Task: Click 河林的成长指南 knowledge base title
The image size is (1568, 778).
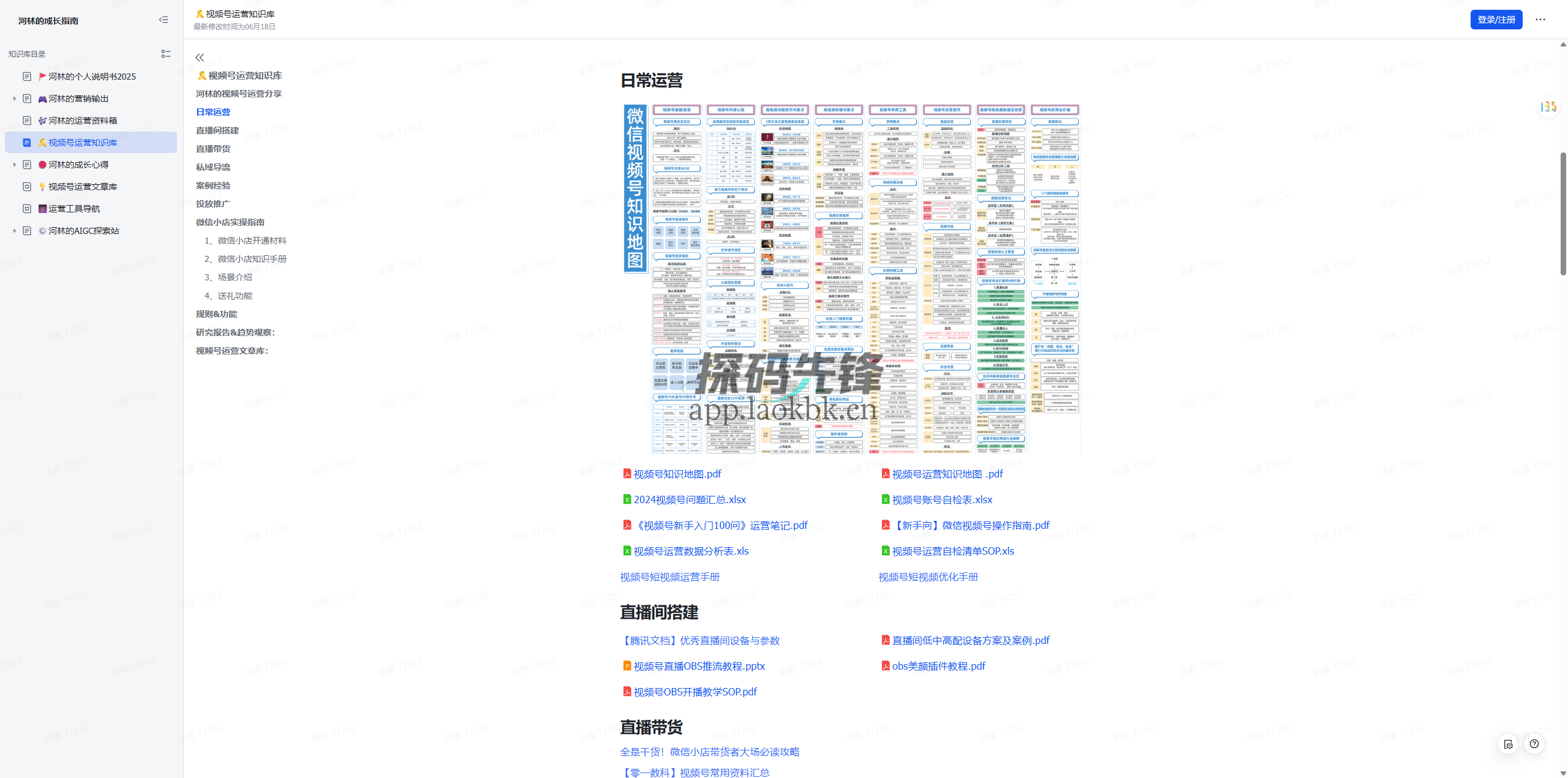Action: [x=48, y=20]
